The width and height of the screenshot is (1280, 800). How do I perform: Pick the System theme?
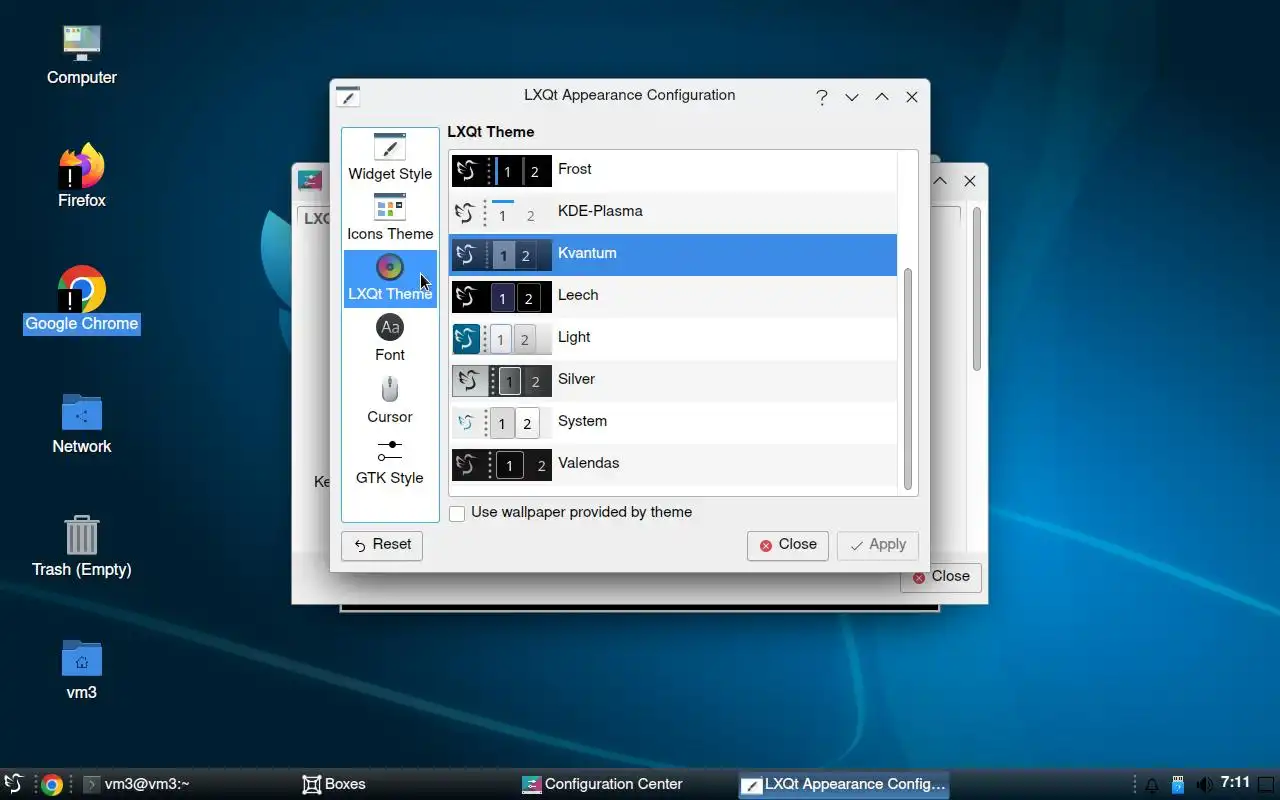[673, 422]
